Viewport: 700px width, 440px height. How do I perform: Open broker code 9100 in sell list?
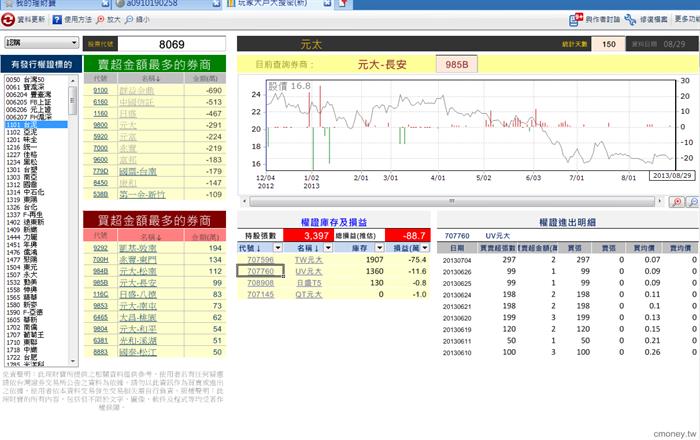(x=100, y=91)
